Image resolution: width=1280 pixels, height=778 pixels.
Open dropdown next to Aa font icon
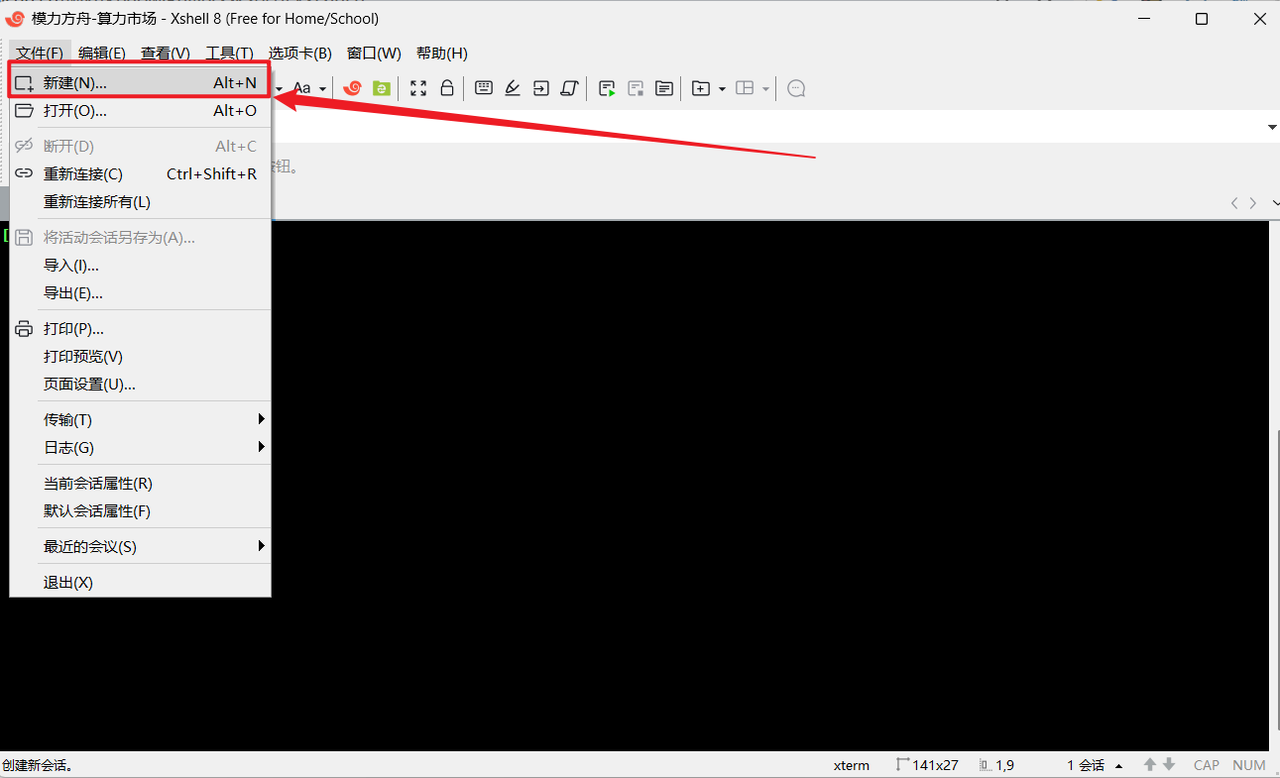coord(322,89)
